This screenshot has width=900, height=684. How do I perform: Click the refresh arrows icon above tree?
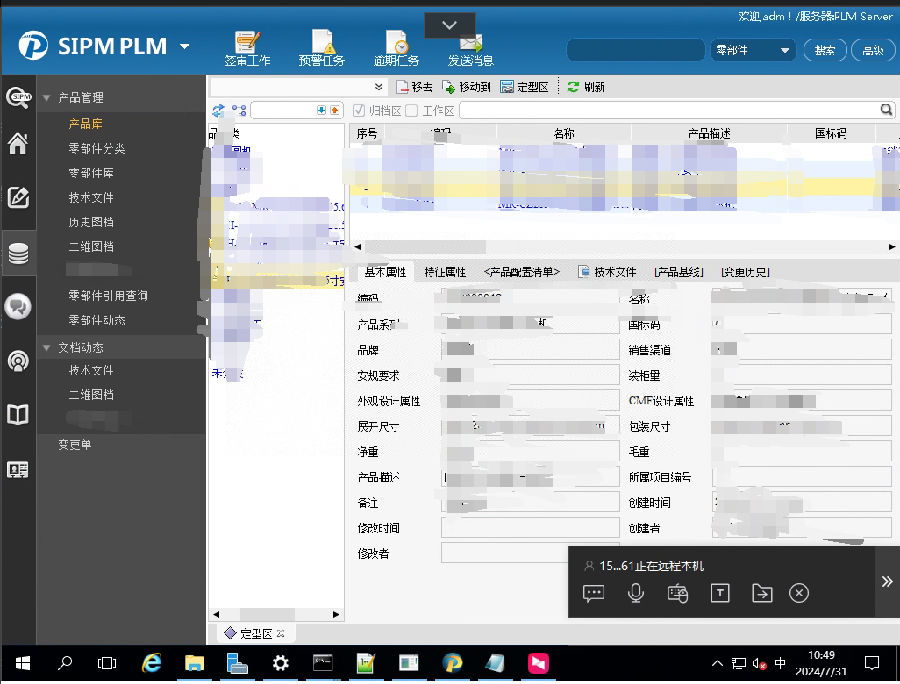coord(218,111)
